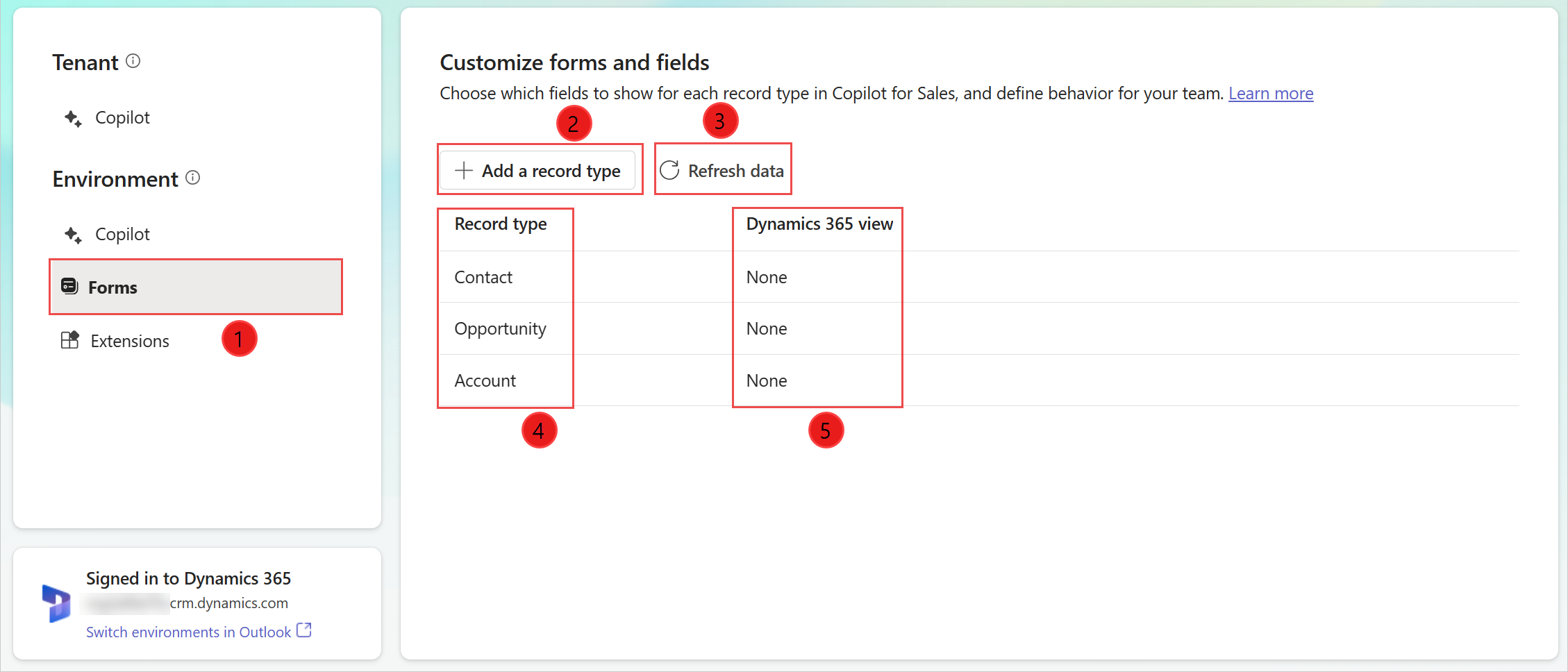Image resolution: width=1568 pixels, height=672 pixels.
Task: Click Switch environments in Outlook
Action: 189,632
